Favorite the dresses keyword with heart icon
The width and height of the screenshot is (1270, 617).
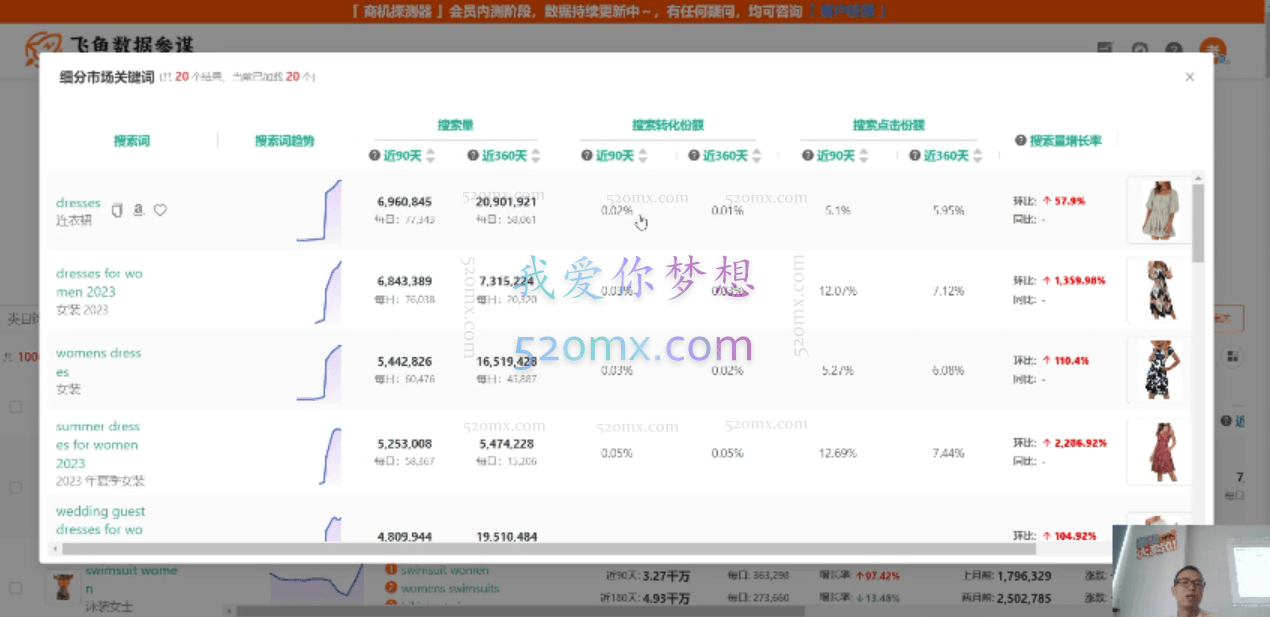160,210
